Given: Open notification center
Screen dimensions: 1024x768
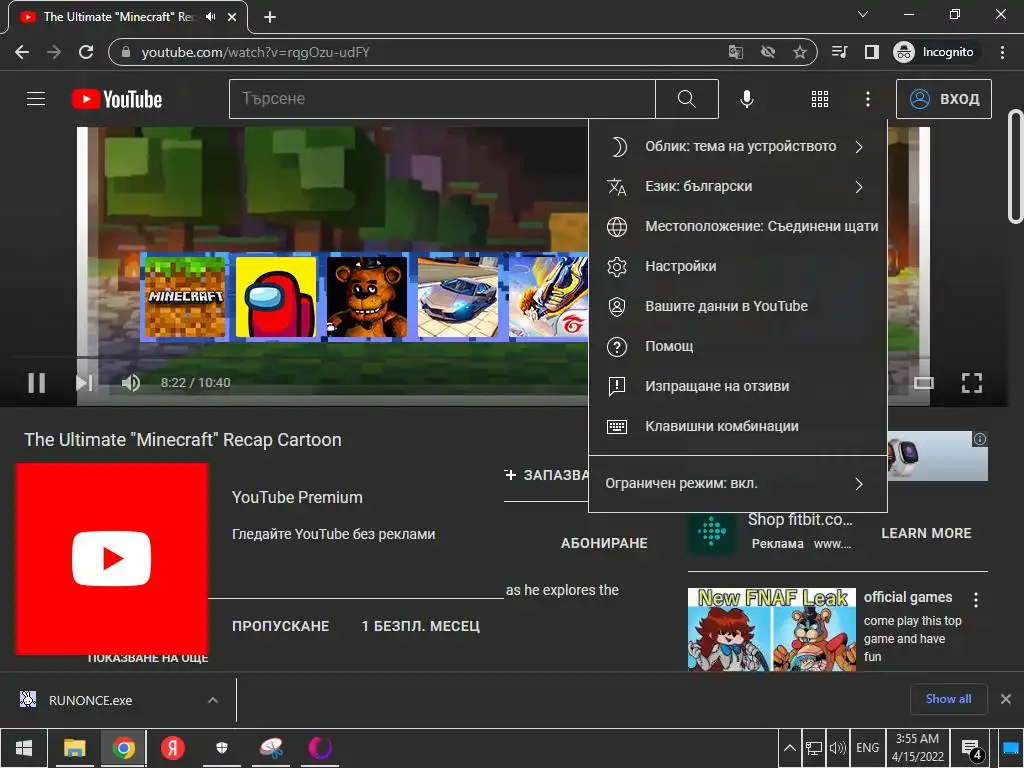Looking at the screenshot, I should click(x=972, y=748).
